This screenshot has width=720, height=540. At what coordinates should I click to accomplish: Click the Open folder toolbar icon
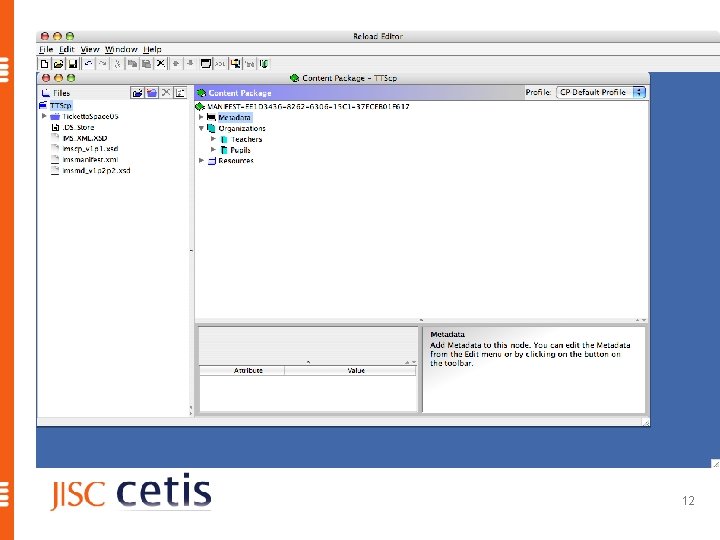(58, 64)
